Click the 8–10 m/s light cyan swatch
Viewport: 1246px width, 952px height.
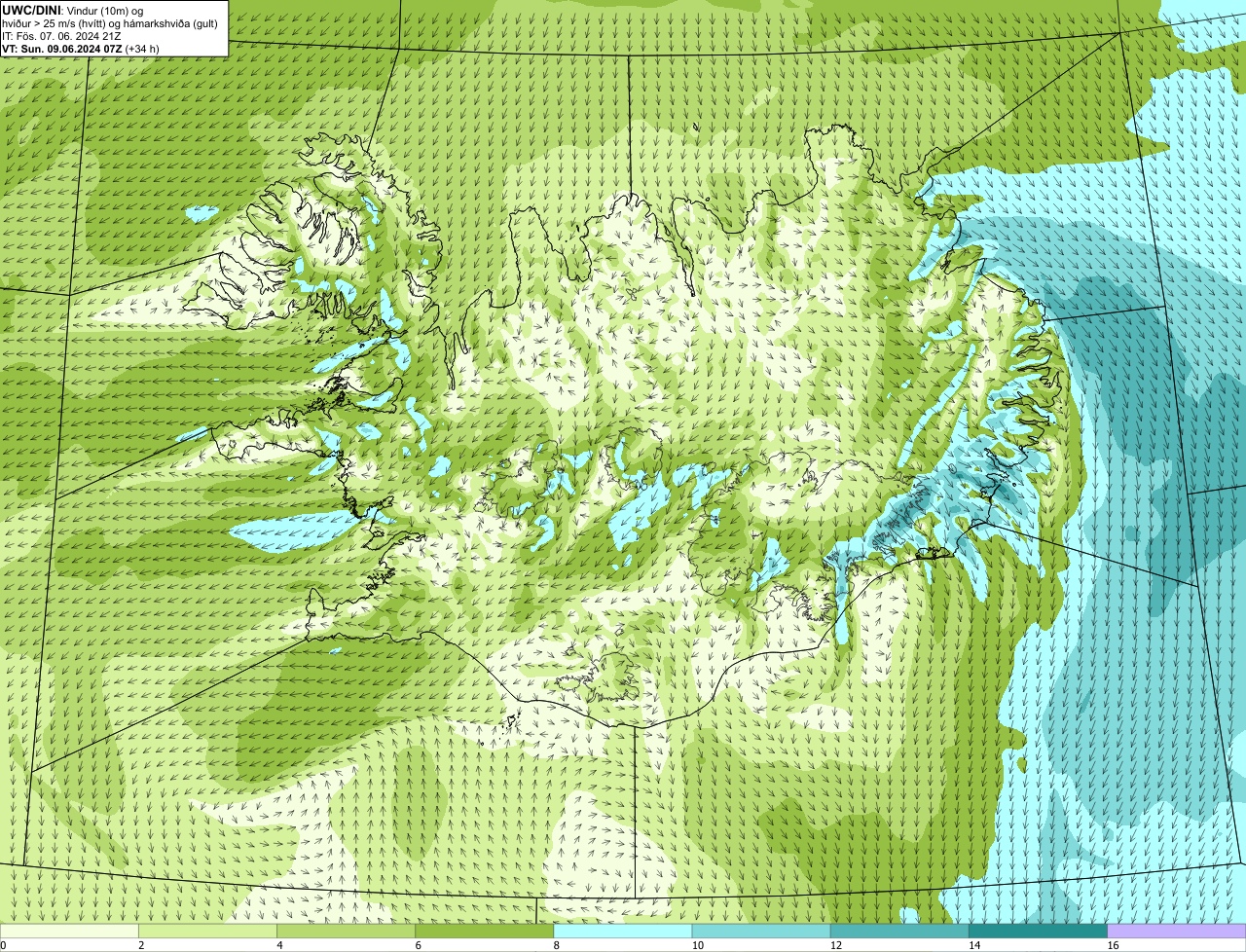coord(623,931)
